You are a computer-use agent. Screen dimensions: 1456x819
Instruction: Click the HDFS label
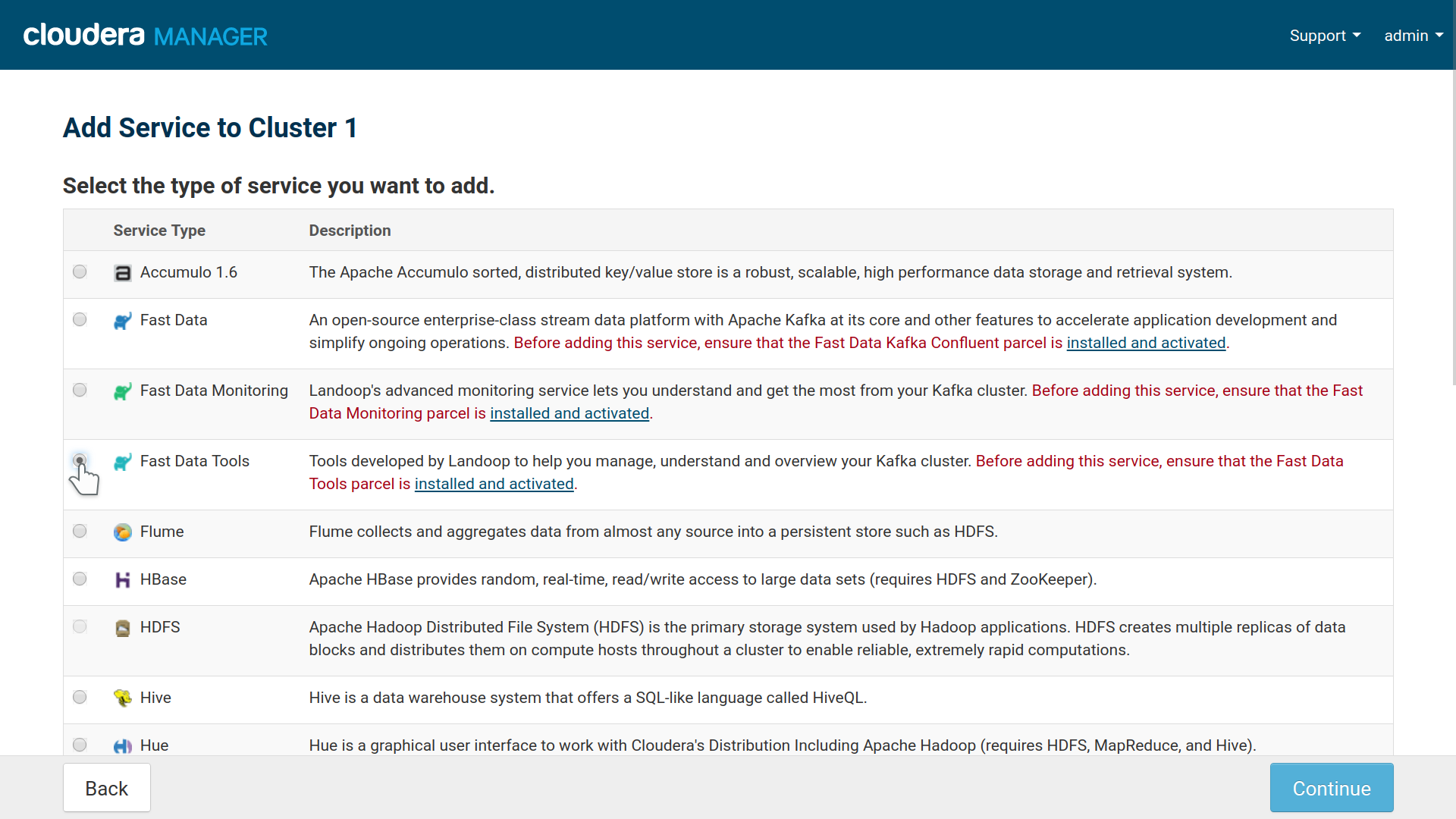point(160,627)
